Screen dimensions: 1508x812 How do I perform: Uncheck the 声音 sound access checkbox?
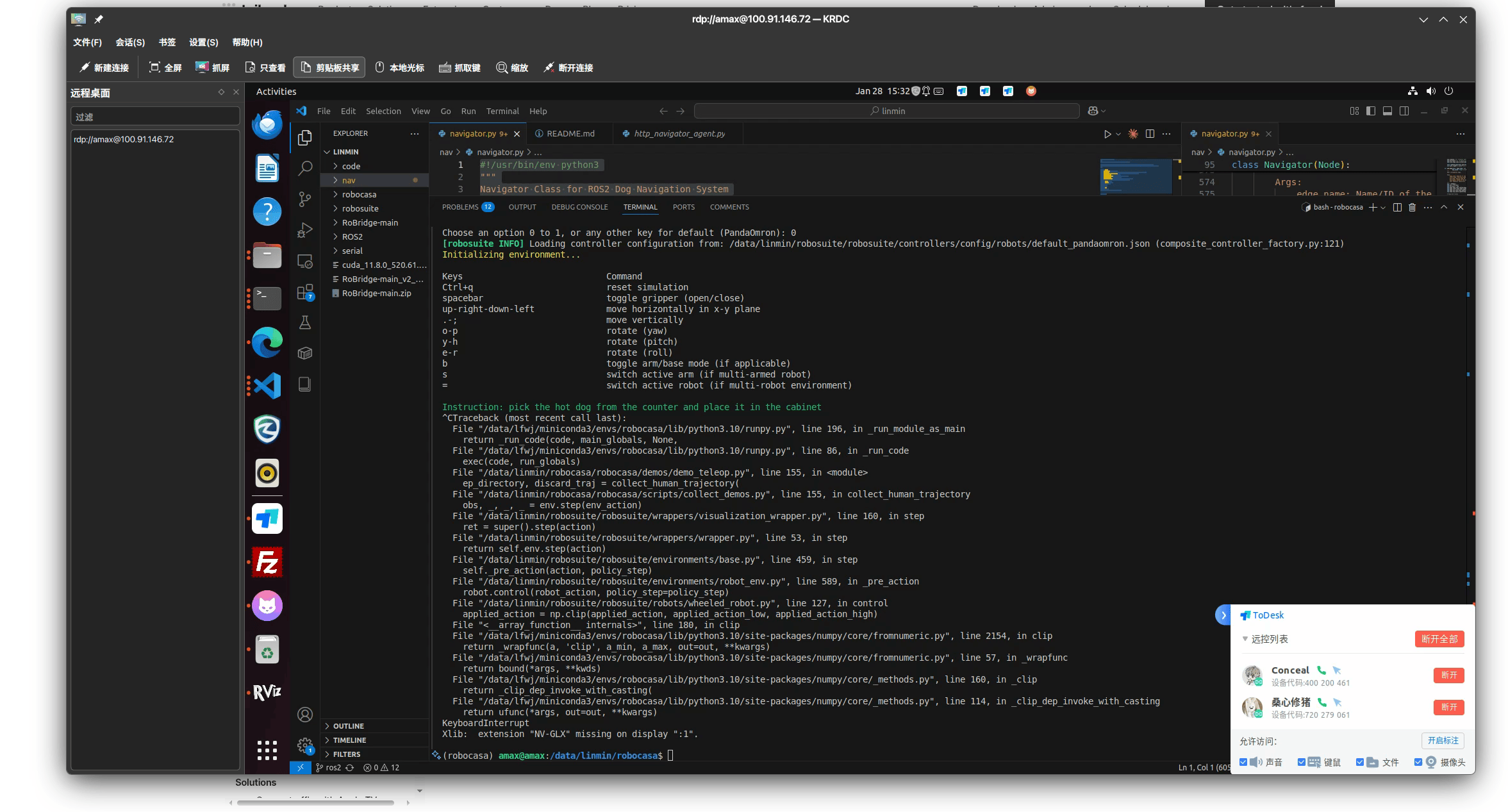[1243, 762]
